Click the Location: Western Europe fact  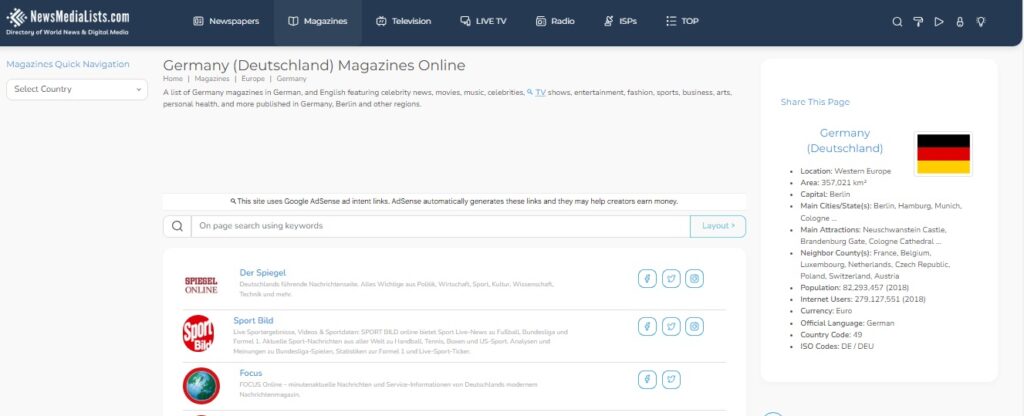click(845, 171)
